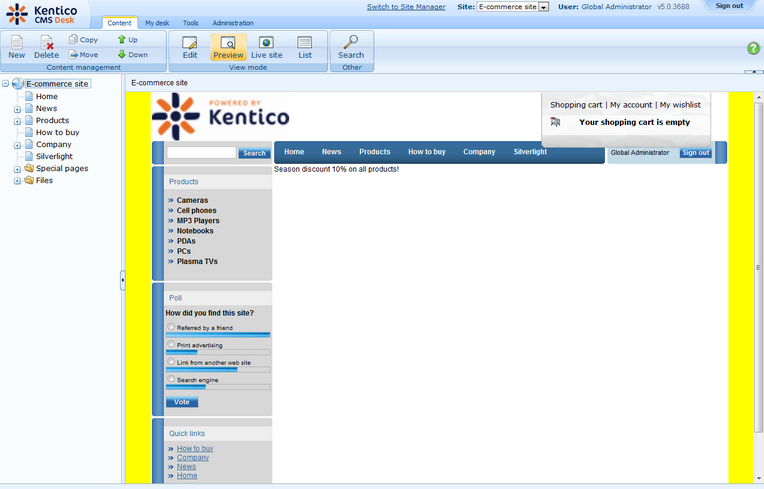Open the Content tab

click(119, 23)
